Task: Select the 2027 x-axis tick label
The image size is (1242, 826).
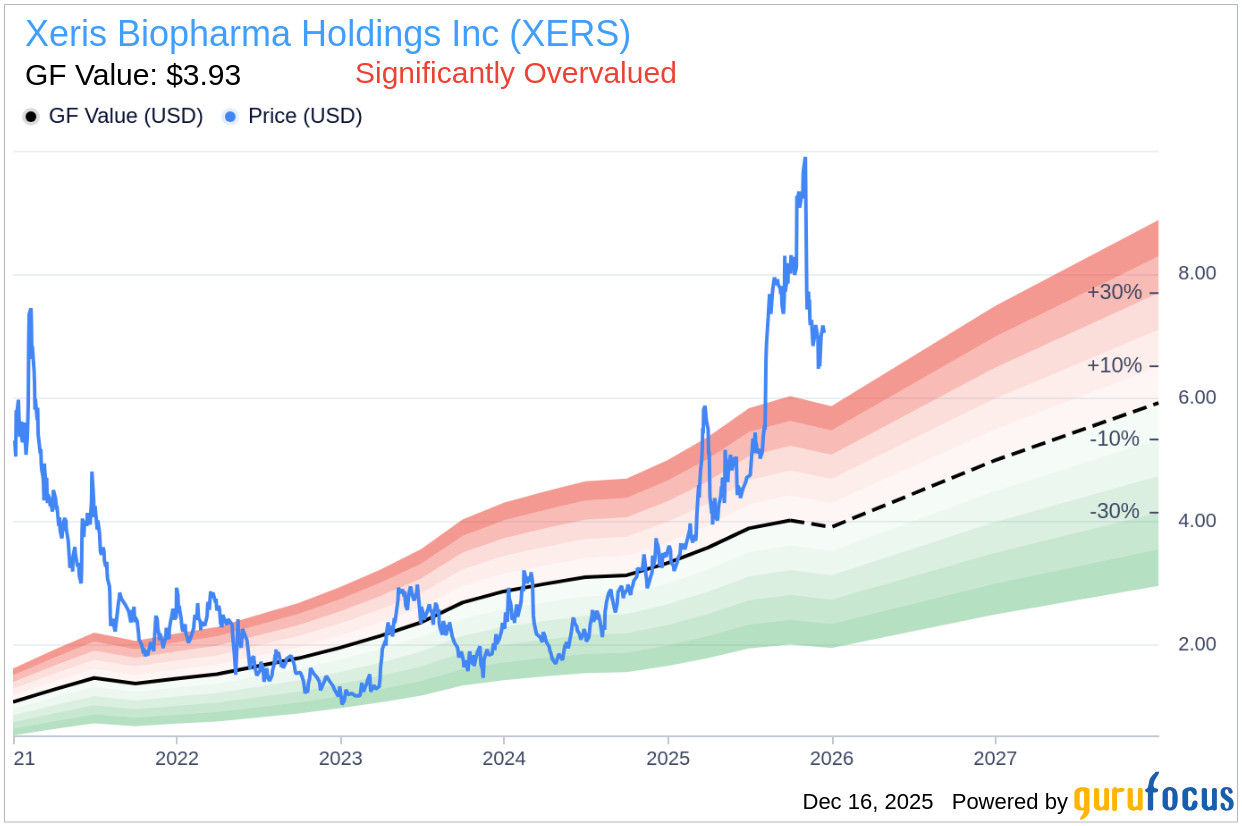Action: coord(996,759)
